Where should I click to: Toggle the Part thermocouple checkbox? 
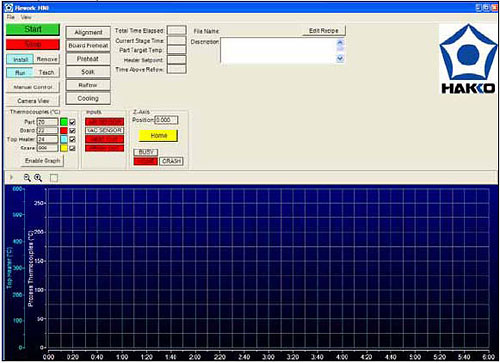(x=72, y=122)
